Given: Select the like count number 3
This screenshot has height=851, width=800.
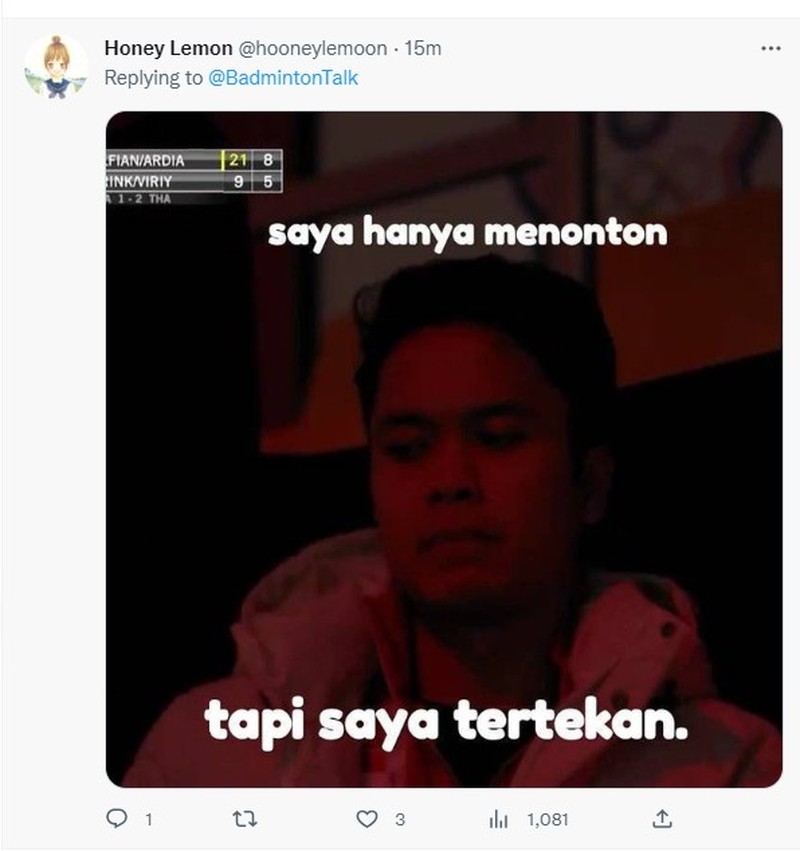Looking at the screenshot, I should pyautogui.click(x=400, y=820).
